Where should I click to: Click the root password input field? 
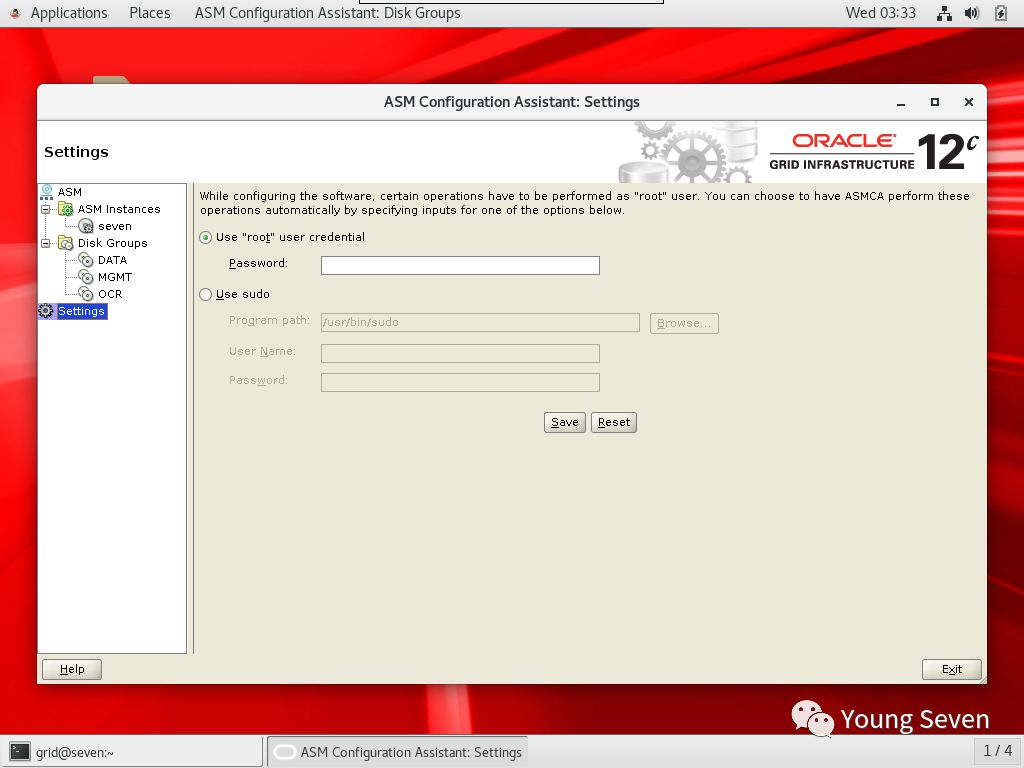459,265
